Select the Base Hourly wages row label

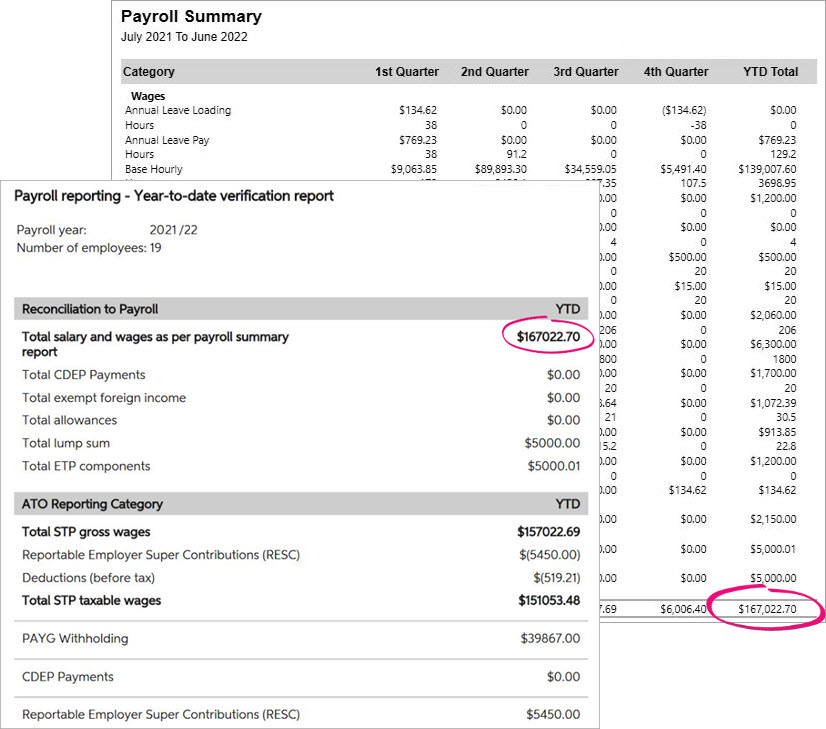[154, 170]
